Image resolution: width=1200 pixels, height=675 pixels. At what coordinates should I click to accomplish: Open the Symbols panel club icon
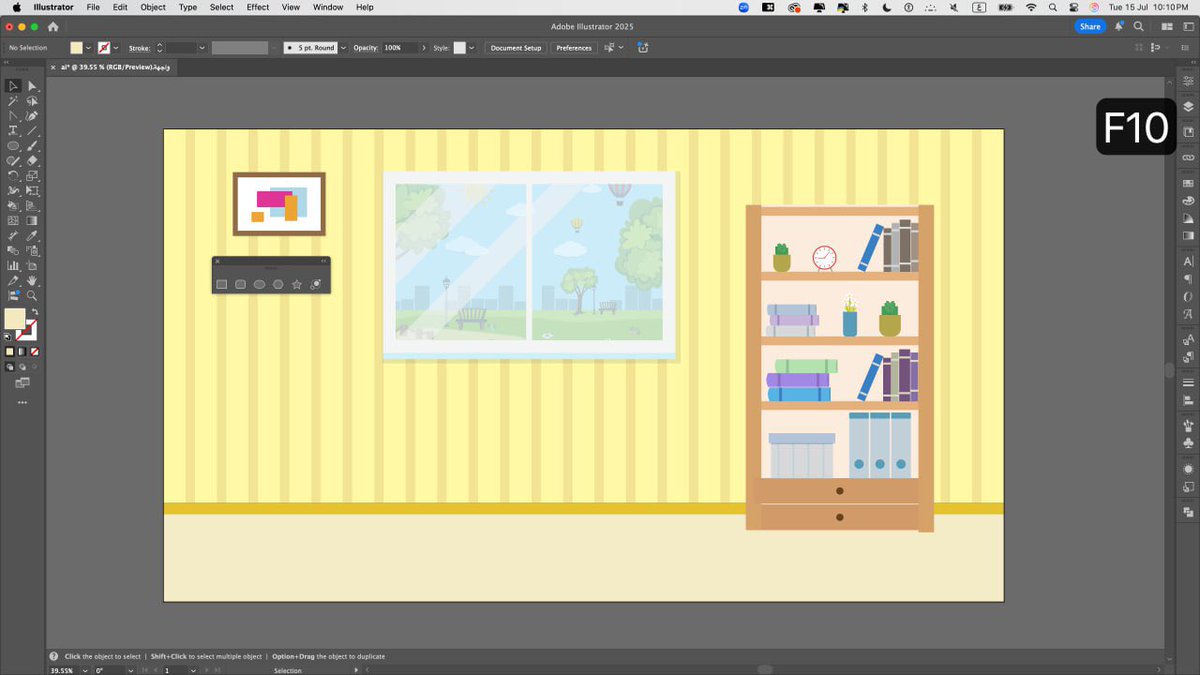1188,443
